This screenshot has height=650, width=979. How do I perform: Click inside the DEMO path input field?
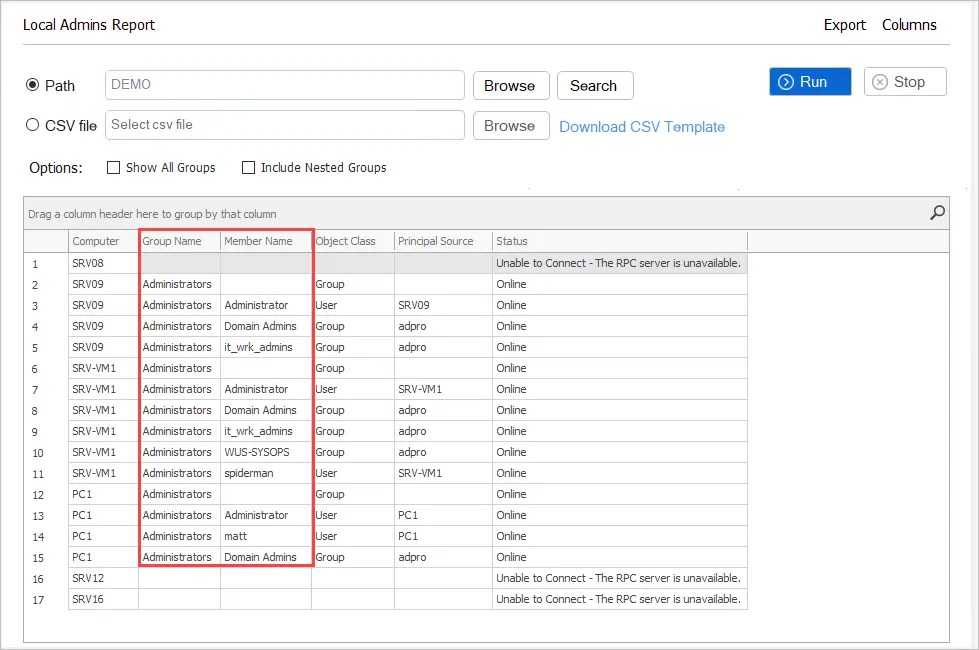[x=285, y=86]
